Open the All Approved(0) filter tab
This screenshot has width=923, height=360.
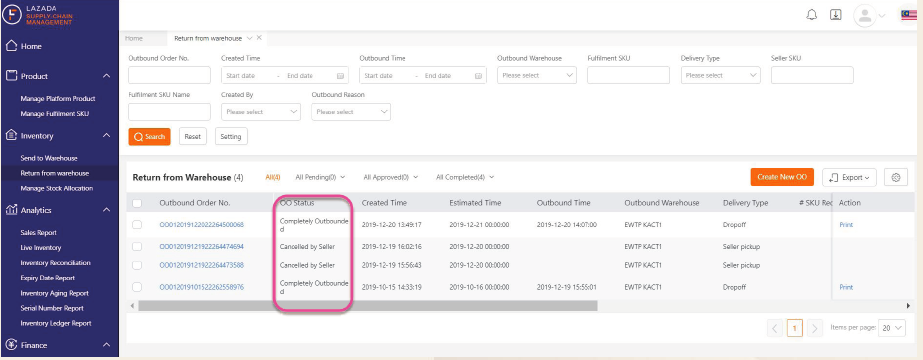tap(391, 177)
